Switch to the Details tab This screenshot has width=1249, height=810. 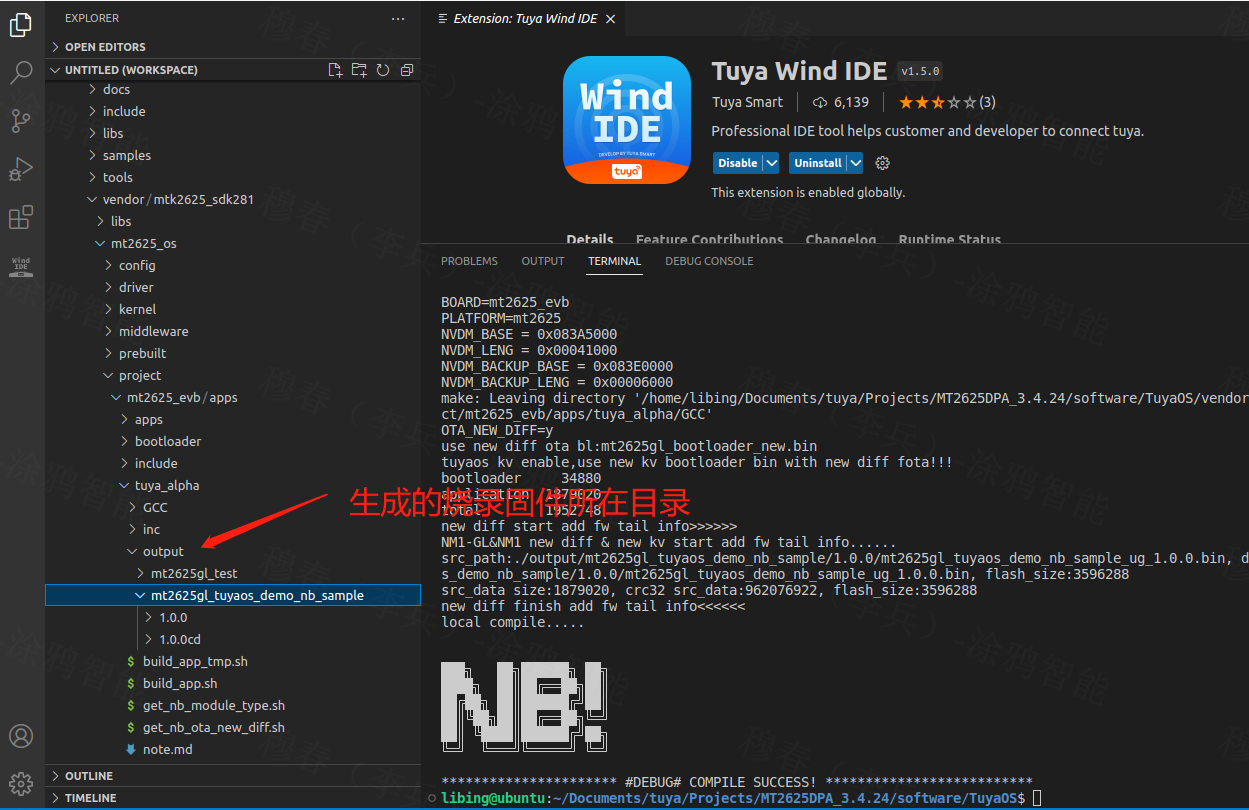[x=590, y=239]
